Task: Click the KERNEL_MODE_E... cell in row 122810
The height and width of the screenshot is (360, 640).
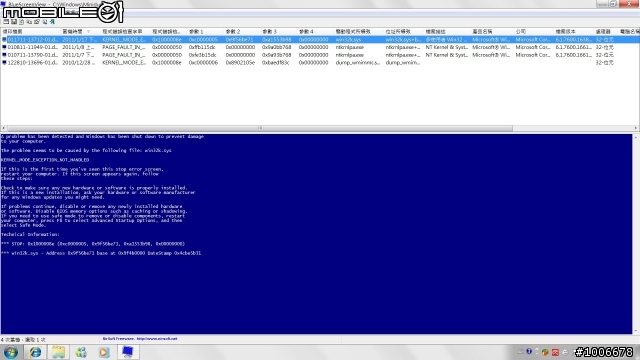Action: click(x=124, y=63)
